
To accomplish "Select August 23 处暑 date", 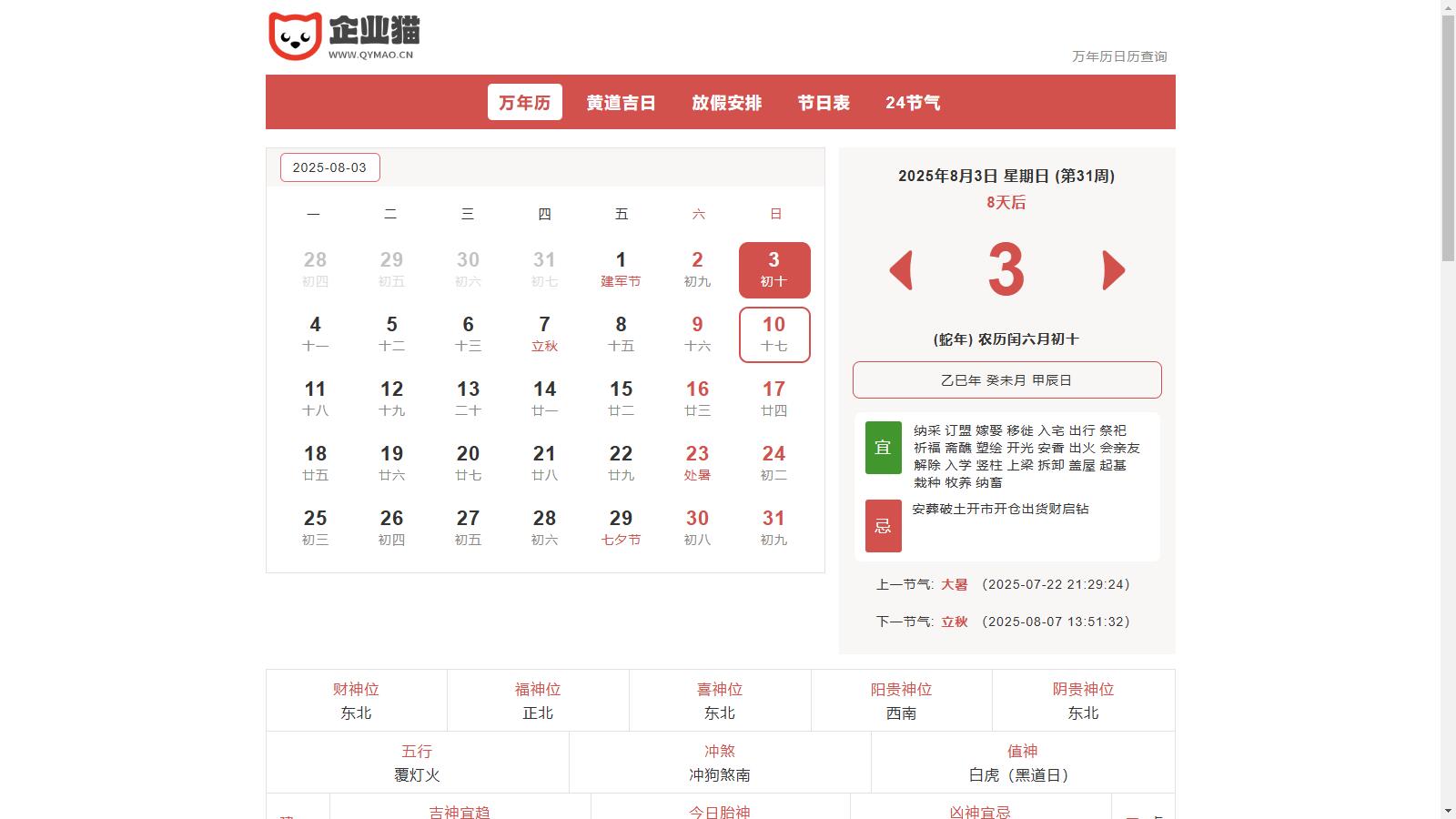I will [x=697, y=463].
